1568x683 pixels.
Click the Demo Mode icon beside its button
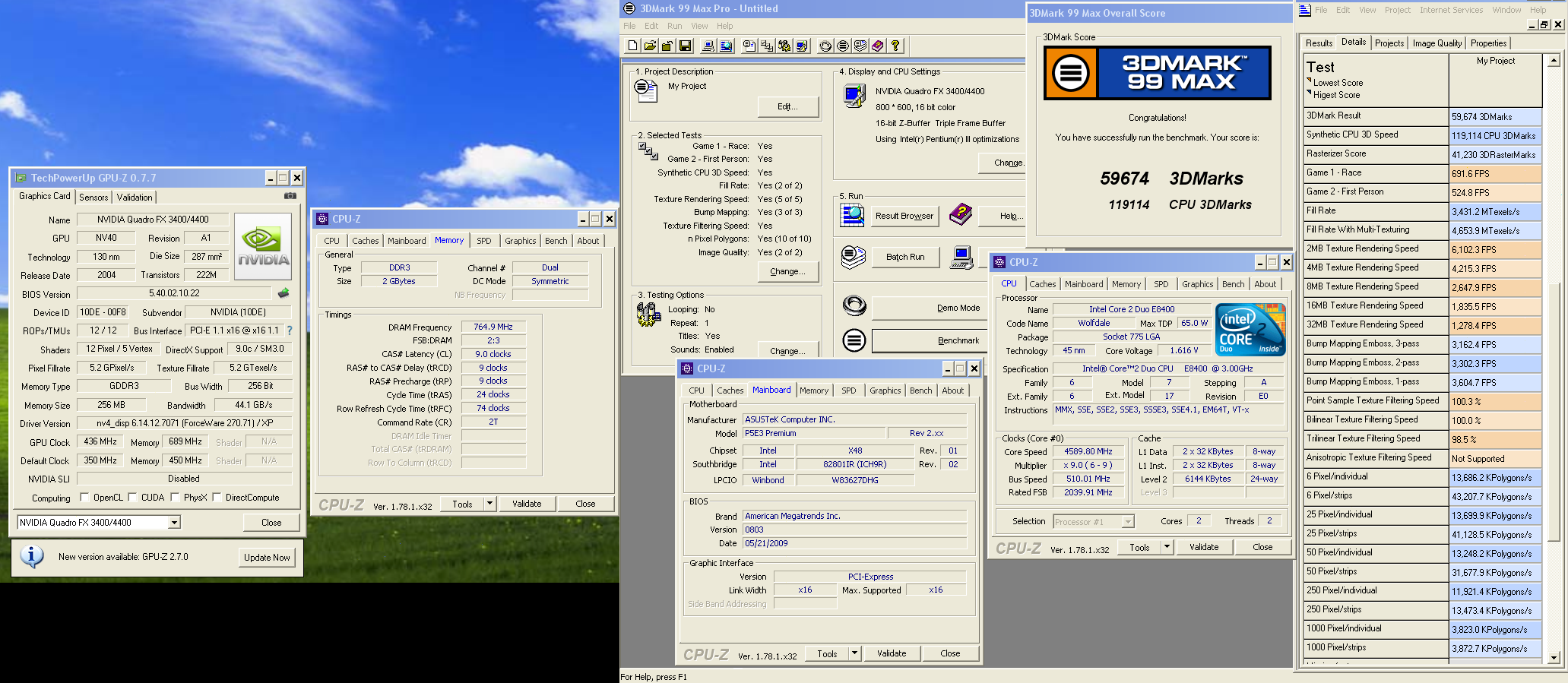click(854, 305)
